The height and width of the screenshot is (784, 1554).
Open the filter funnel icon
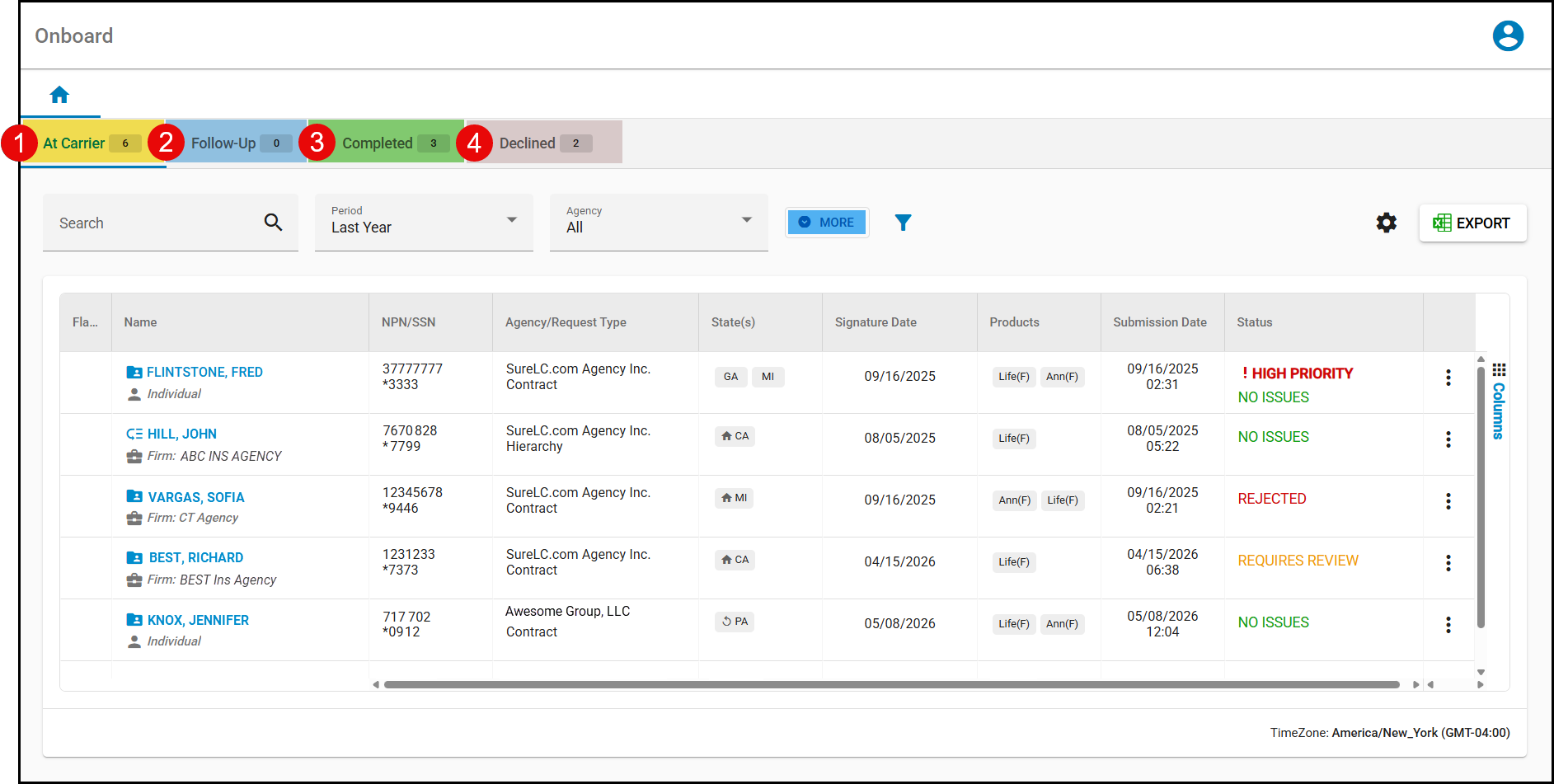pyautogui.click(x=903, y=223)
